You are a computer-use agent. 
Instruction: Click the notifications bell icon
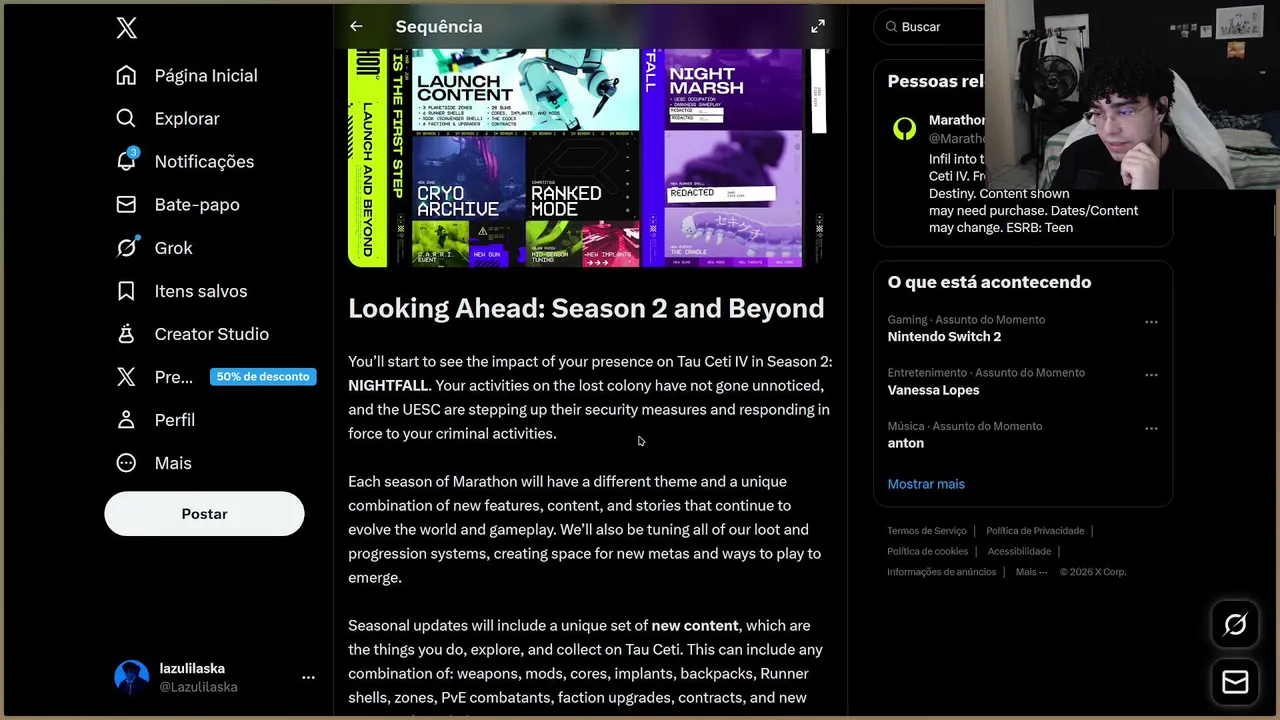[x=126, y=161]
